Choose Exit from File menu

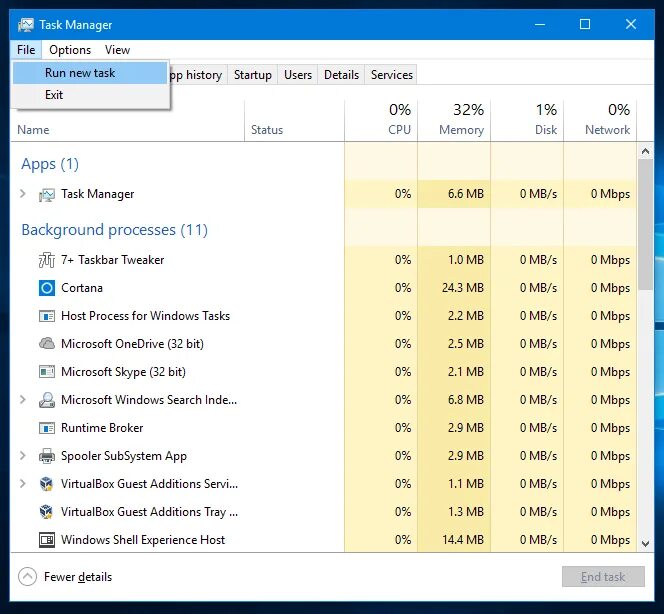(x=90, y=95)
